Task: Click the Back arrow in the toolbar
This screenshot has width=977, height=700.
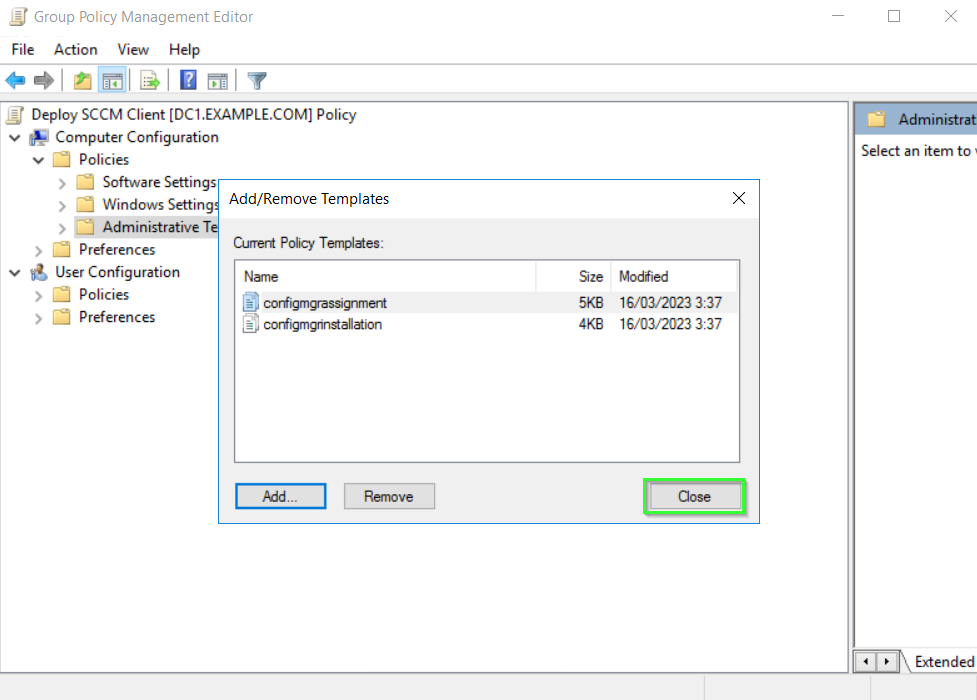Action: click(16, 81)
